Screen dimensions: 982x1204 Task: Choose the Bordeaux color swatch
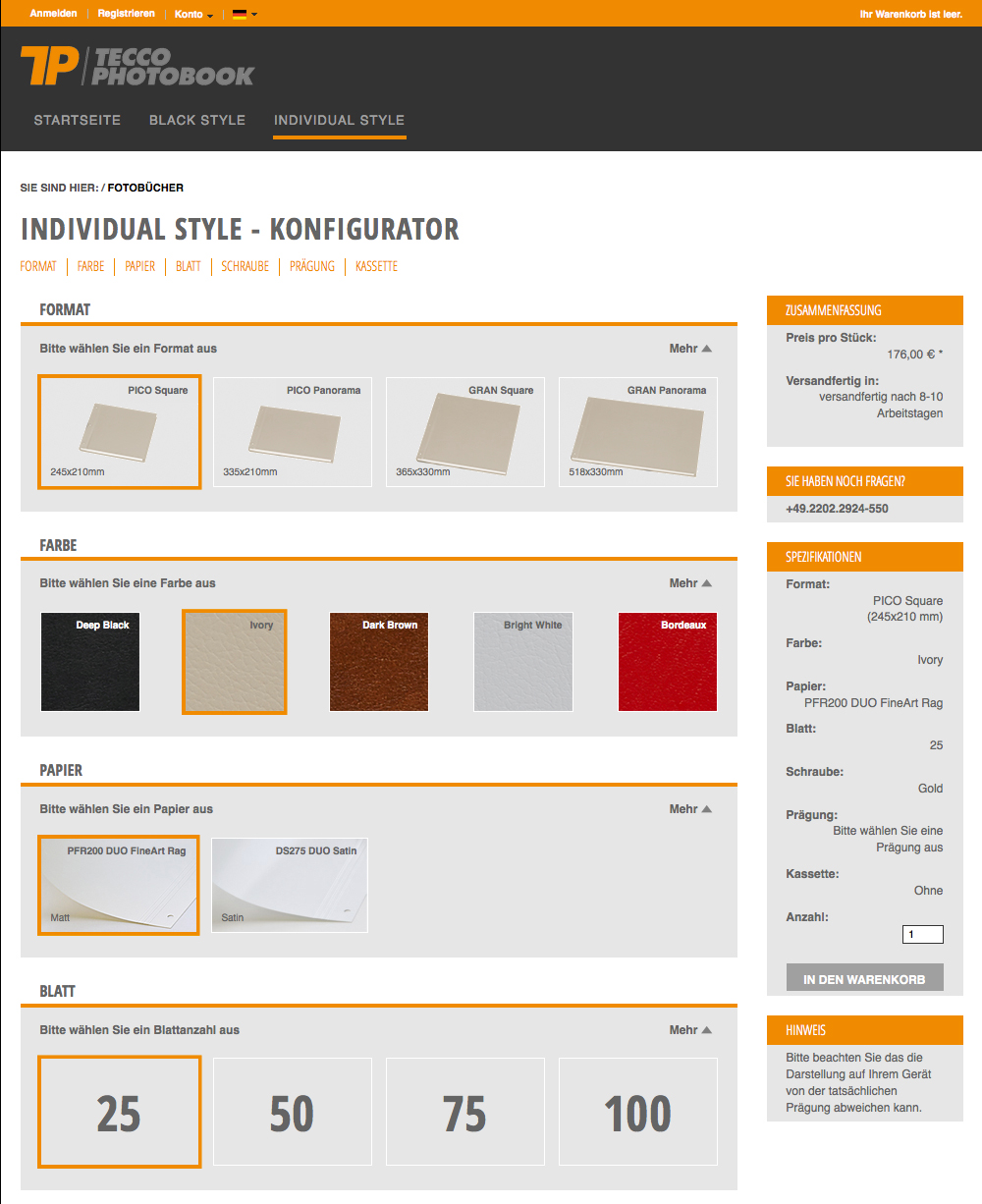668,662
